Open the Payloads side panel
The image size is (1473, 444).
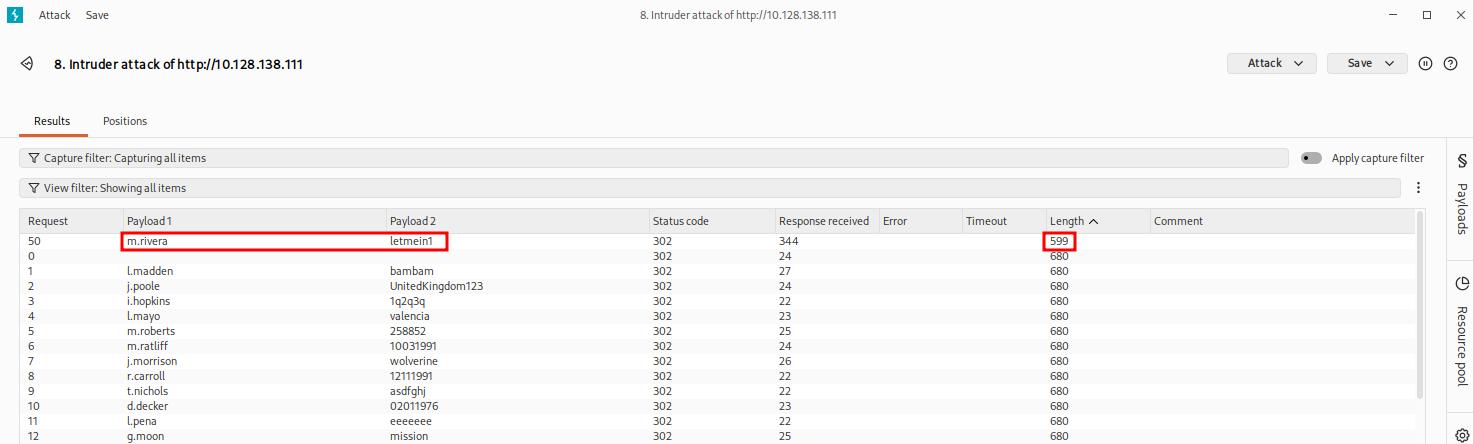pos(1461,196)
